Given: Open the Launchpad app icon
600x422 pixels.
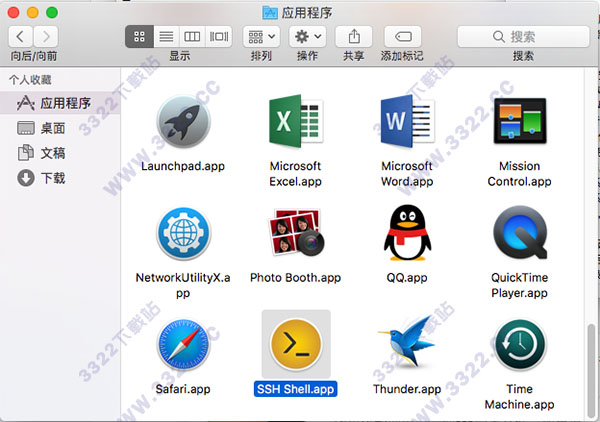Looking at the screenshot, I should pos(183,122).
